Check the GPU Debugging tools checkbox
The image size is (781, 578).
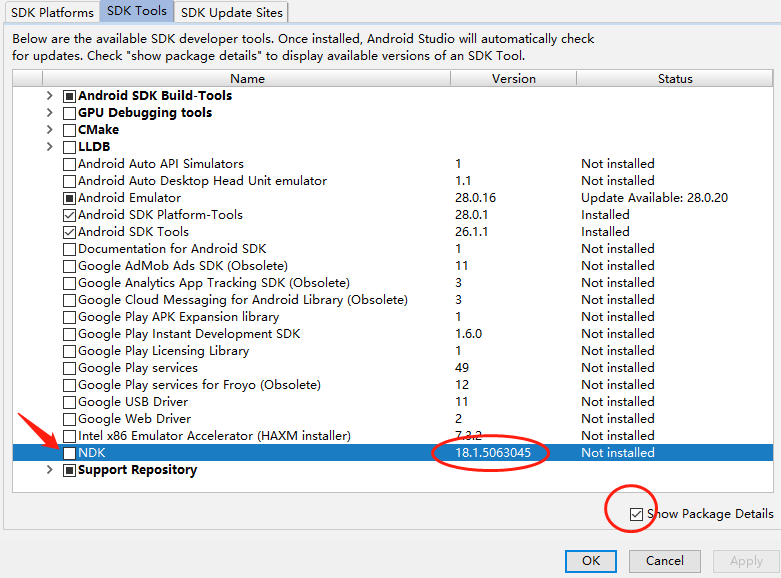coord(70,113)
